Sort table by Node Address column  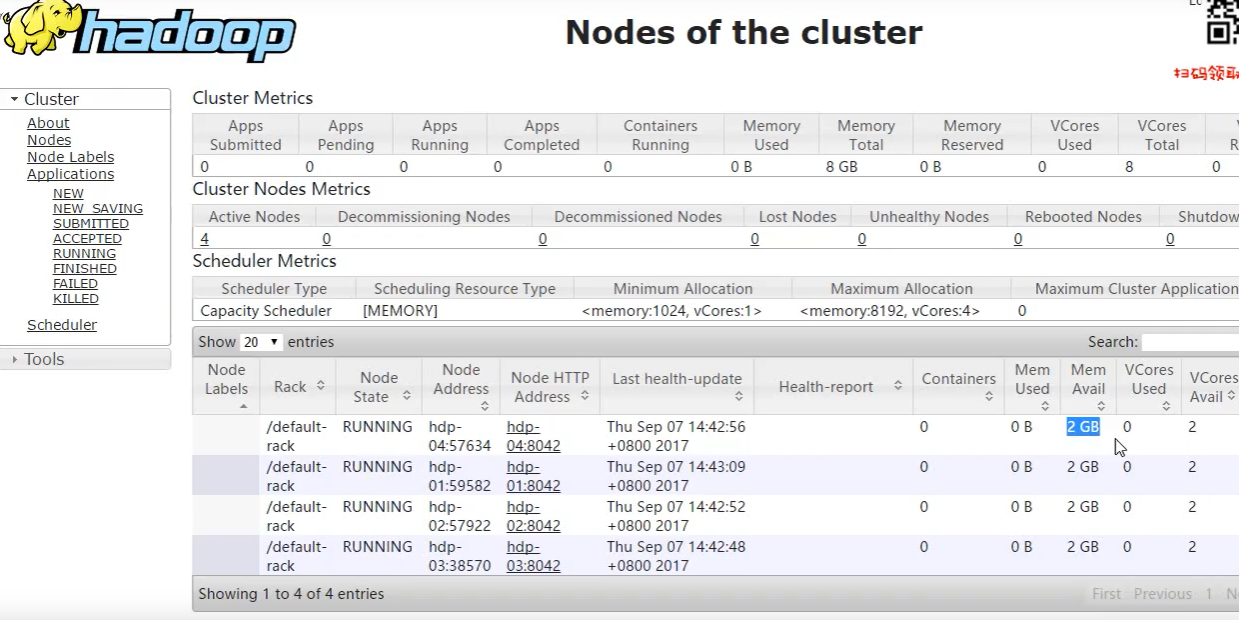(x=461, y=386)
